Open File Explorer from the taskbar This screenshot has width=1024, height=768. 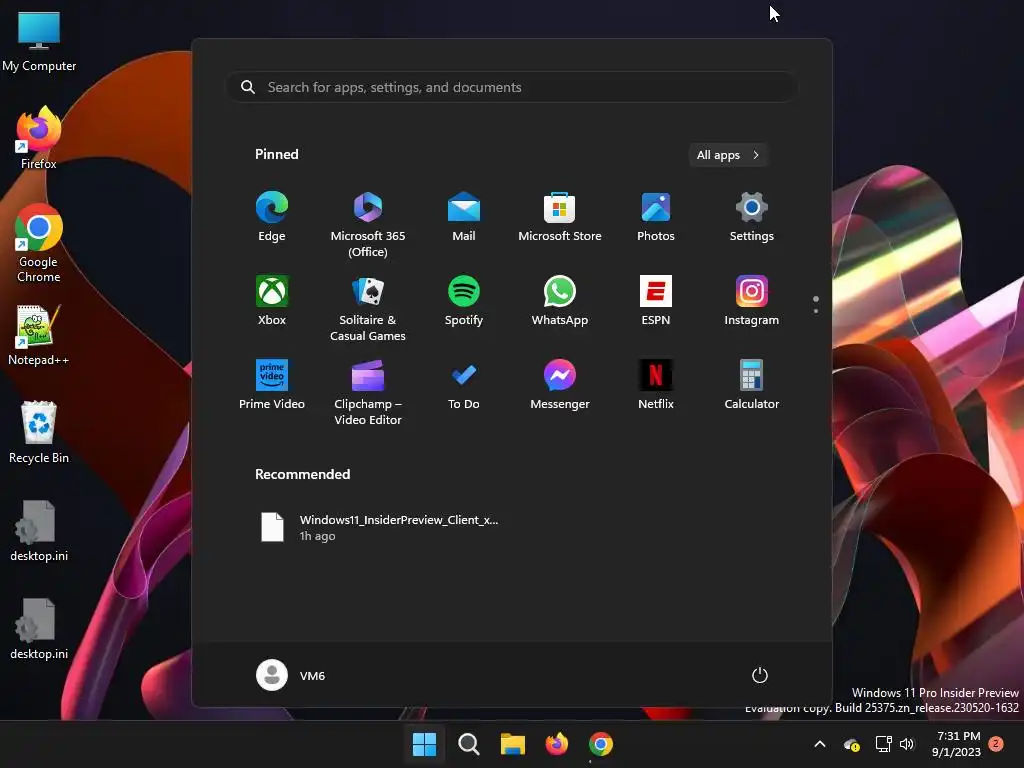coord(513,744)
